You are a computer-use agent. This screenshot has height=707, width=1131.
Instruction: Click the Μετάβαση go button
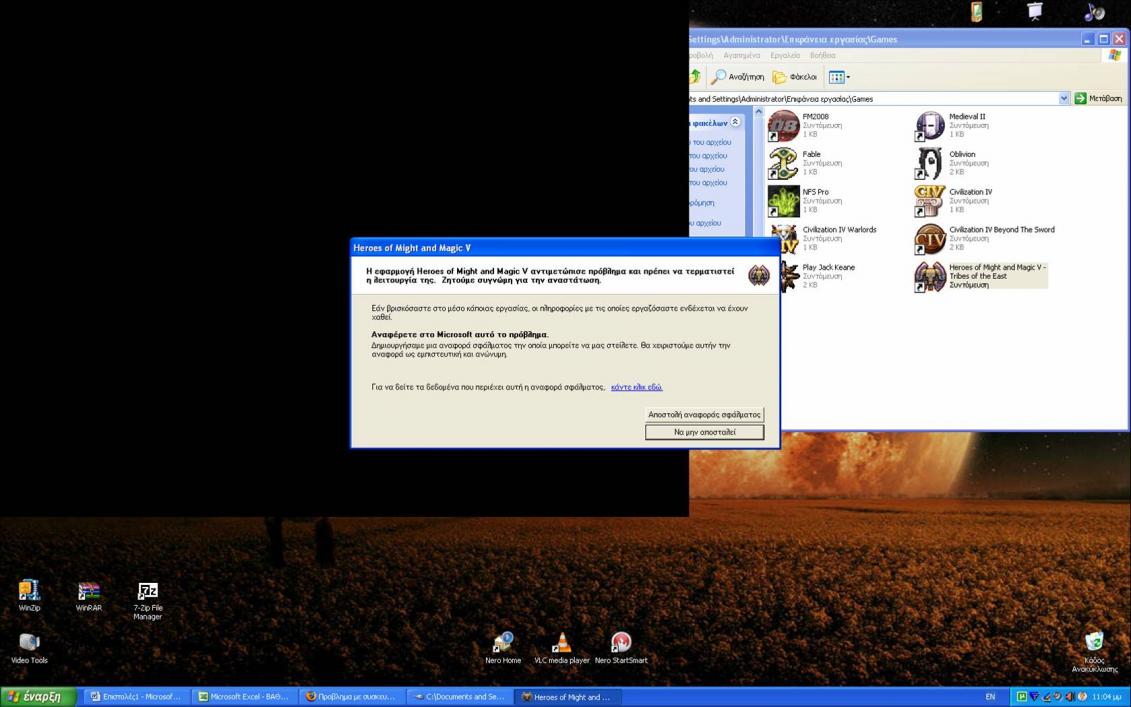coord(1099,99)
